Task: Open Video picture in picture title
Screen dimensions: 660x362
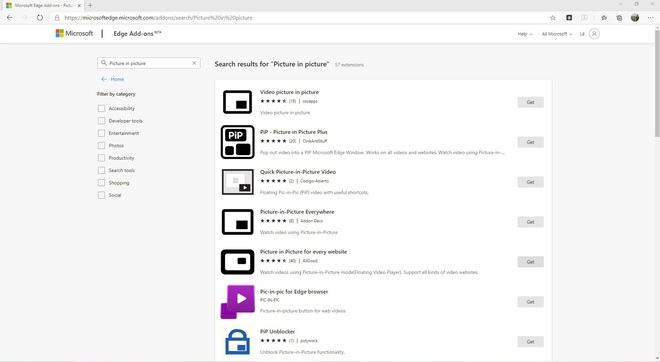Action: point(289,92)
